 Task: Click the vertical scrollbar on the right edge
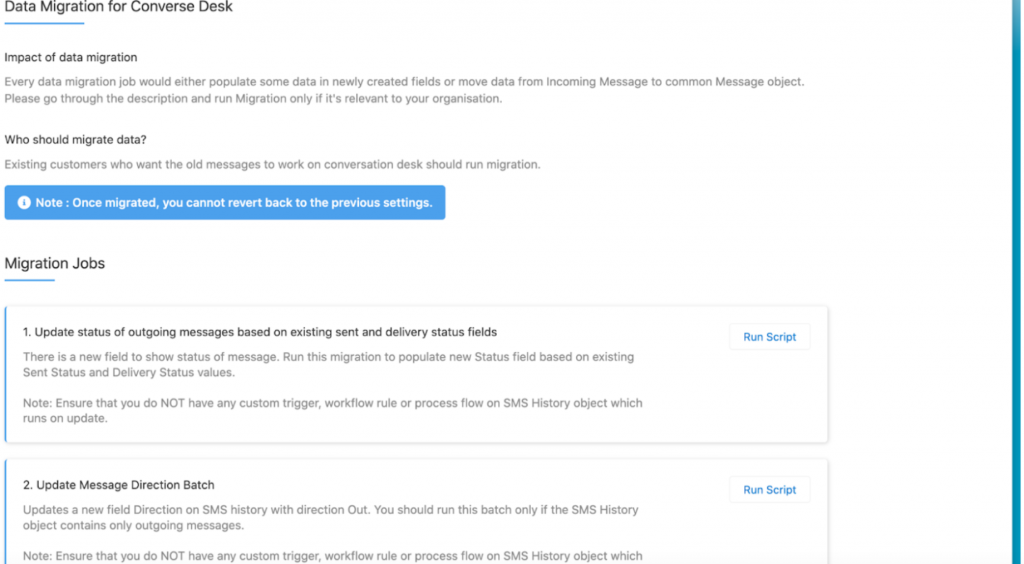pos(1016,280)
